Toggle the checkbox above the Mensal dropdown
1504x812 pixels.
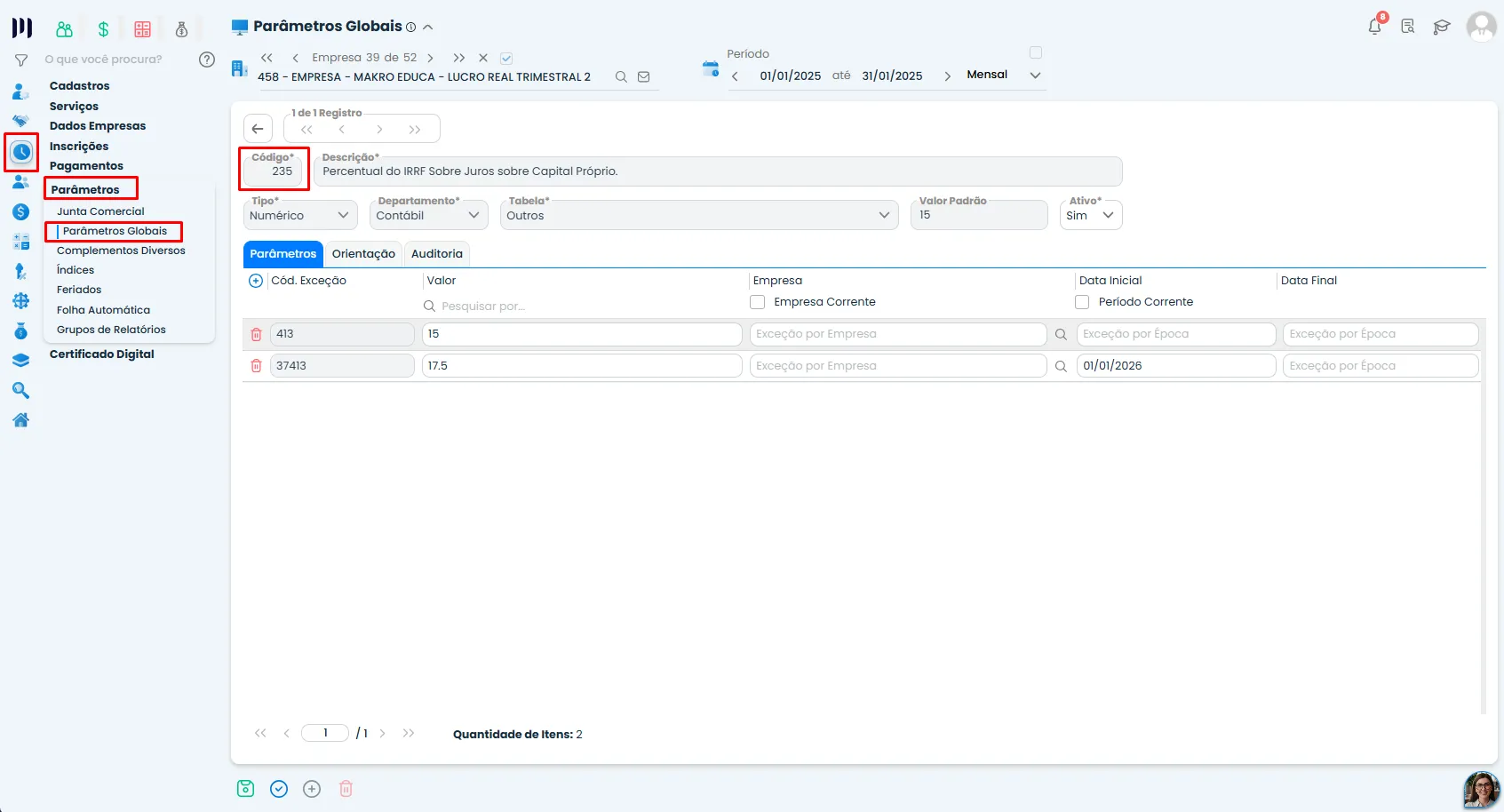coord(1036,52)
